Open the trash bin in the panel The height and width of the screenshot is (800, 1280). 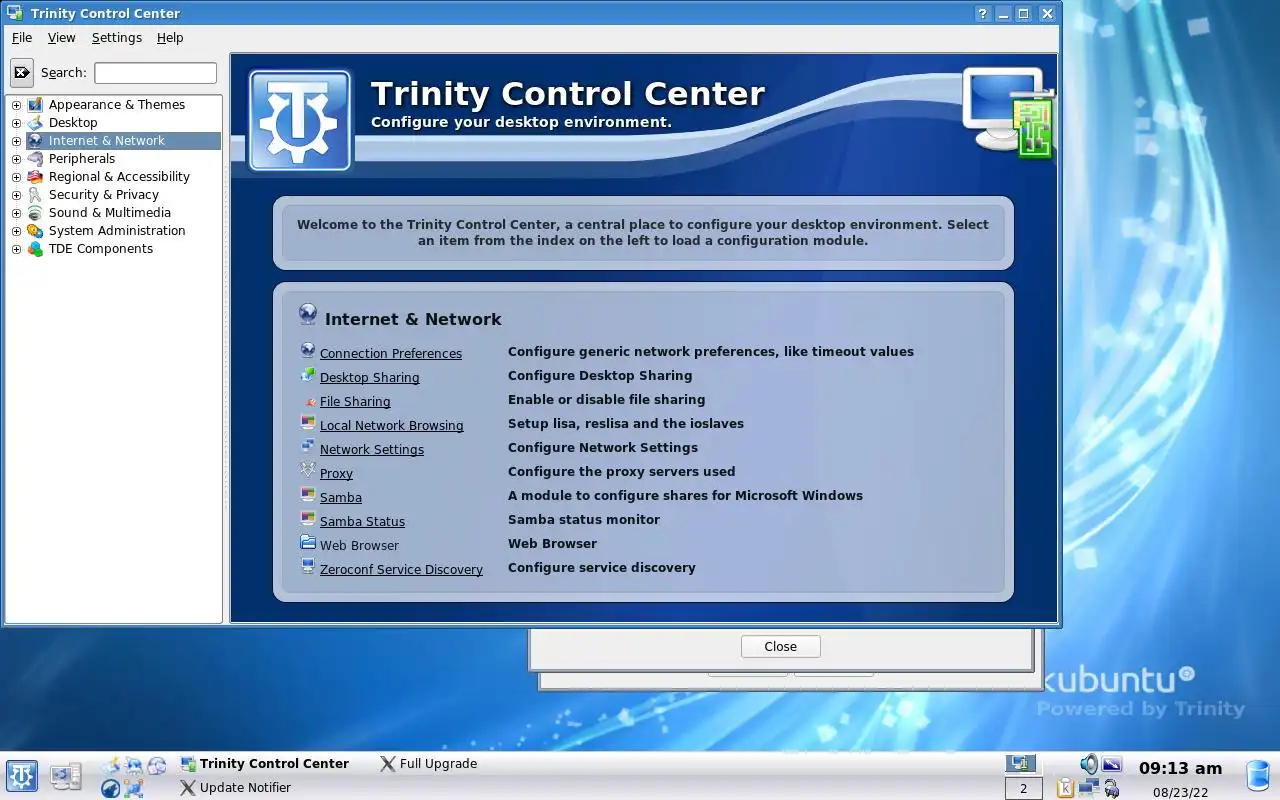pos(1258,776)
